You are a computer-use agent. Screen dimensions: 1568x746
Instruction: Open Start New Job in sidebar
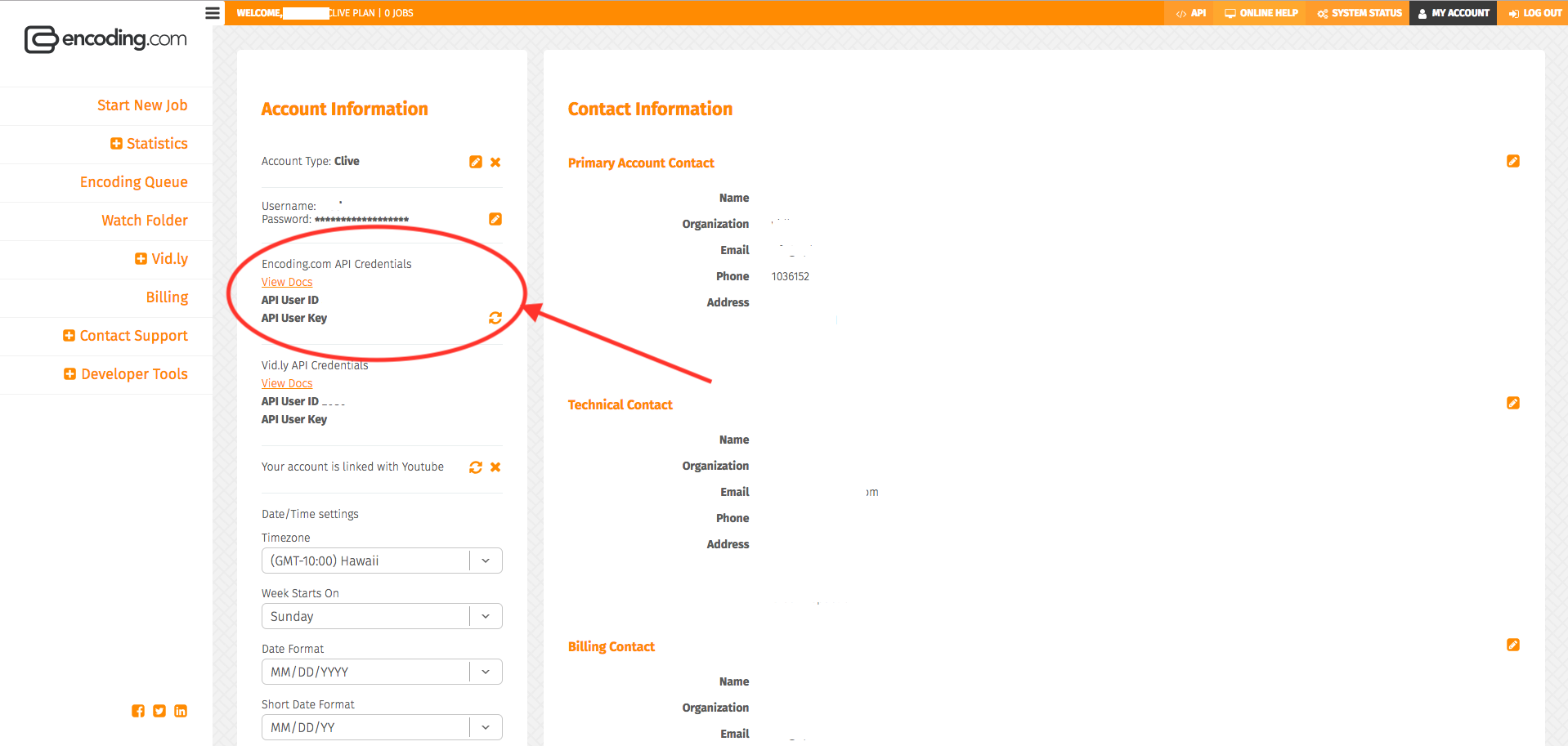pyautogui.click(x=142, y=105)
